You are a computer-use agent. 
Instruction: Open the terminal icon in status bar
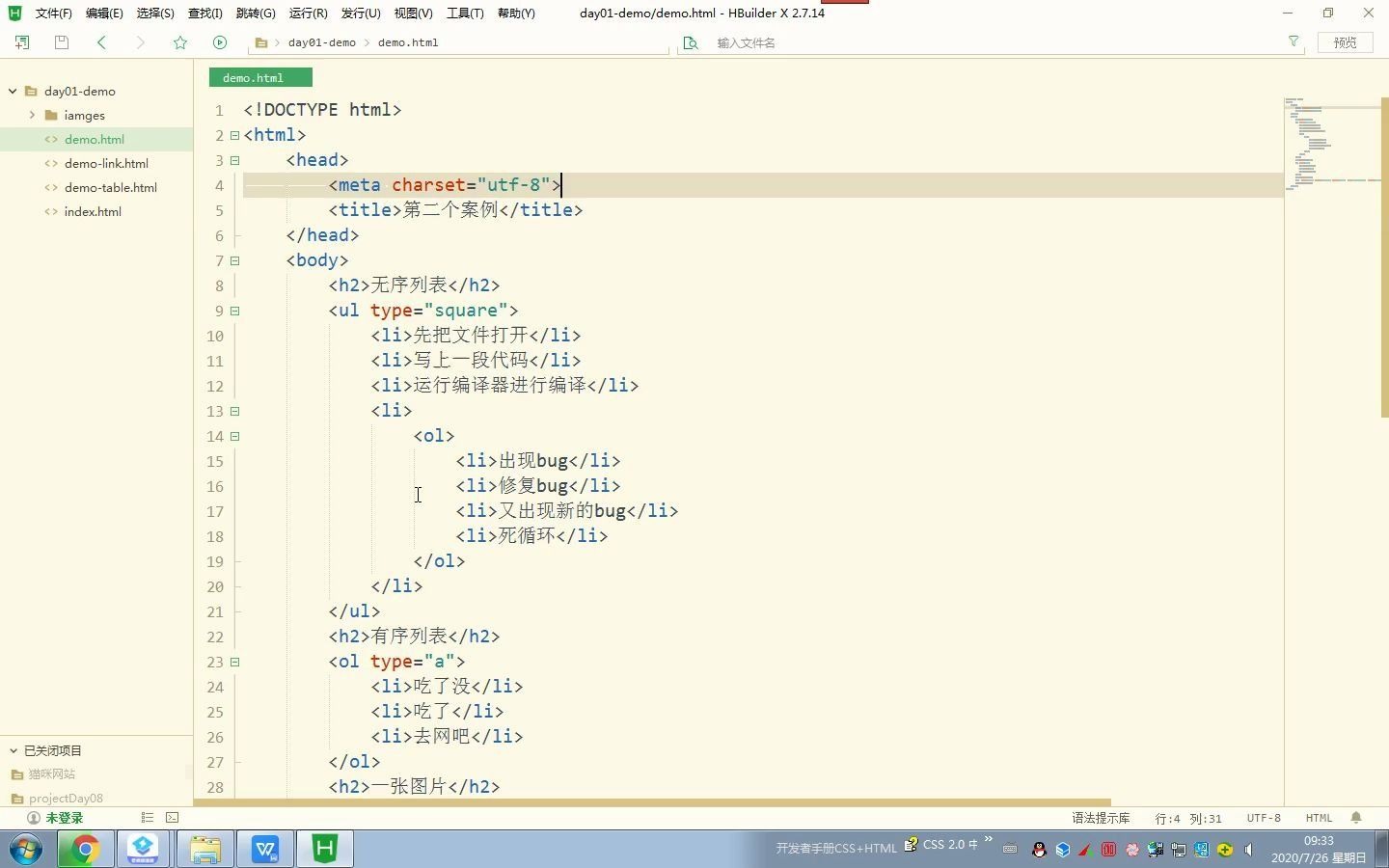173,817
